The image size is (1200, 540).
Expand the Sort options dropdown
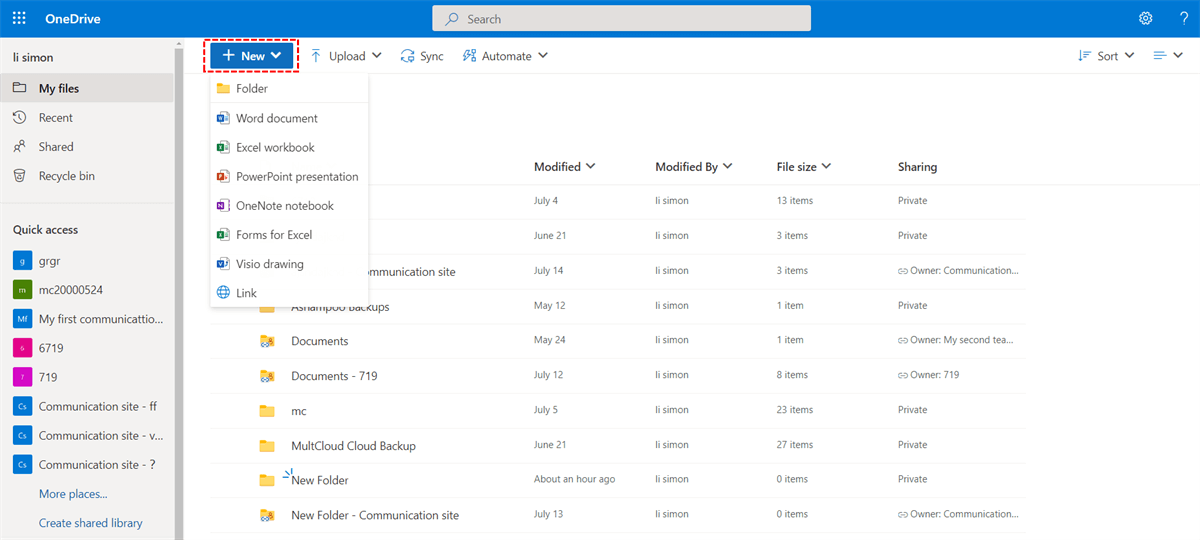(x=1106, y=56)
